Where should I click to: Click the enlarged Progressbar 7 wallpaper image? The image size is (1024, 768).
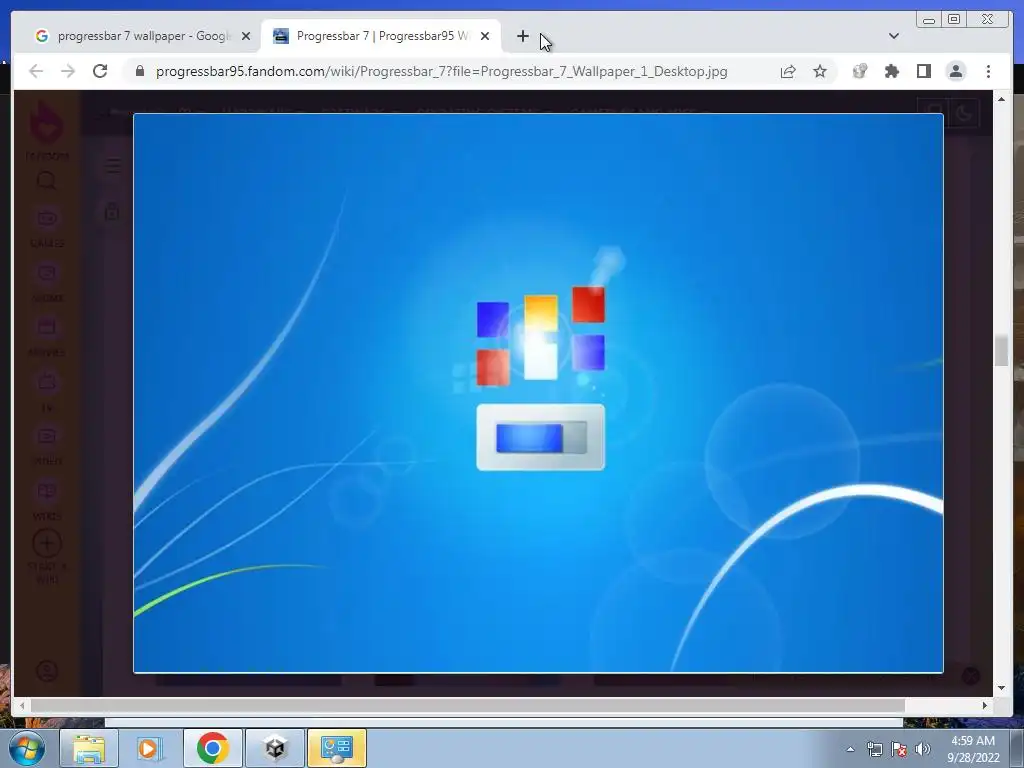[538, 392]
